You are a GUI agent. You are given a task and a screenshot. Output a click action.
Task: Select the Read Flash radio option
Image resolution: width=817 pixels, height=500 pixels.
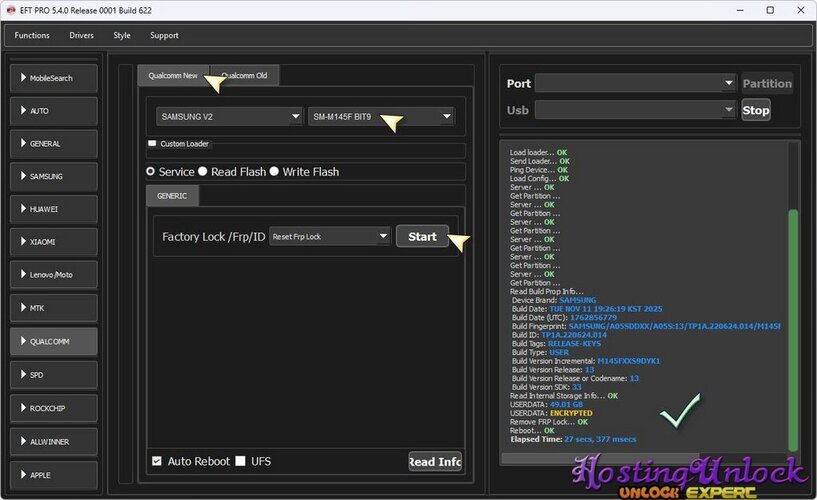click(203, 171)
